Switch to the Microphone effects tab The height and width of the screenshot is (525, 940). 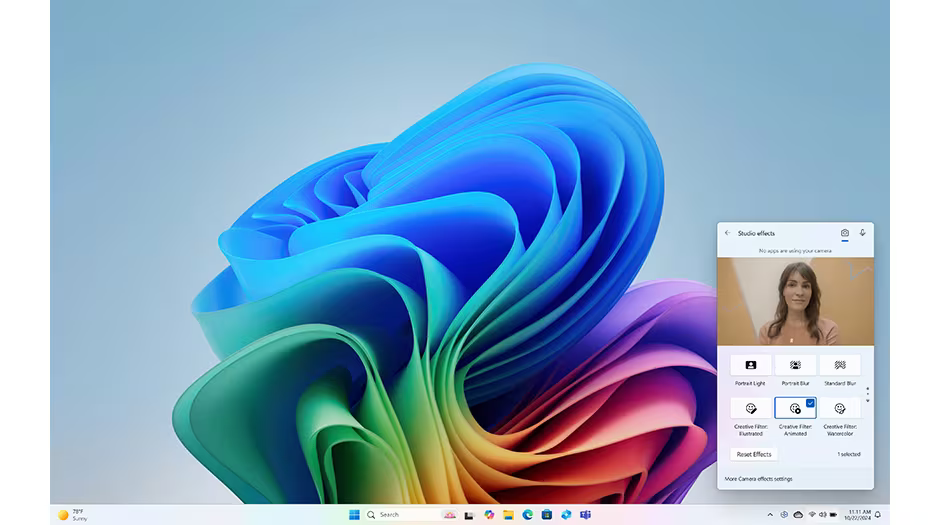(862, 233)
